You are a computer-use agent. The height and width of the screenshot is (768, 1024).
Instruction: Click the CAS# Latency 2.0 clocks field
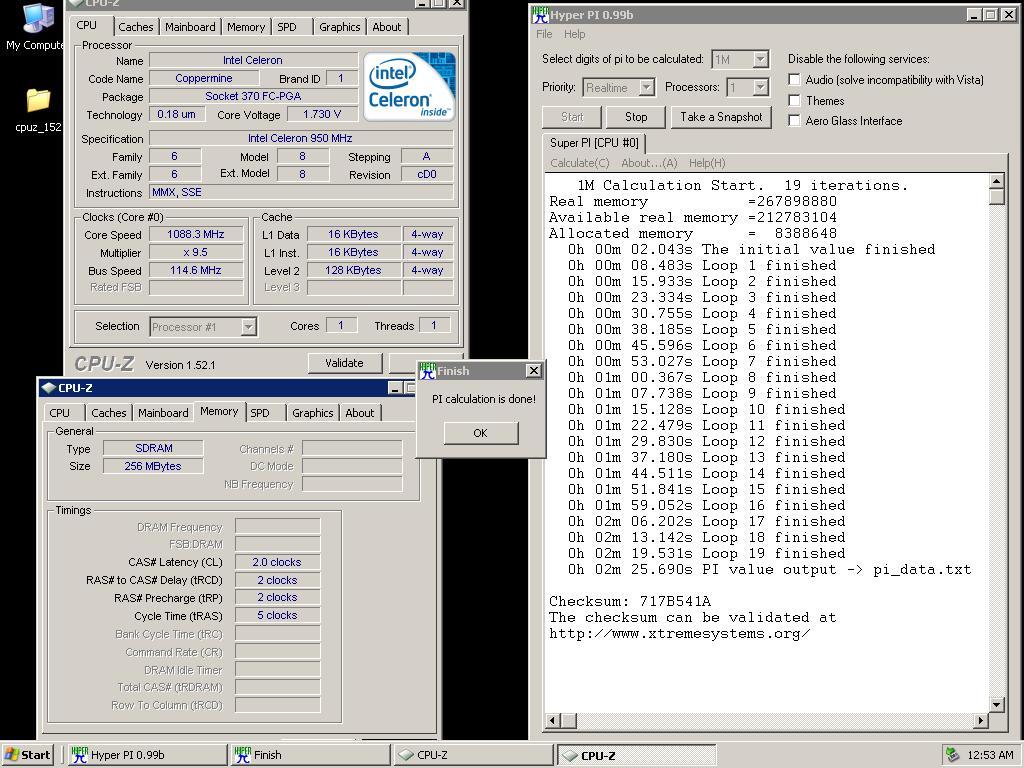(x=277, y=562)
